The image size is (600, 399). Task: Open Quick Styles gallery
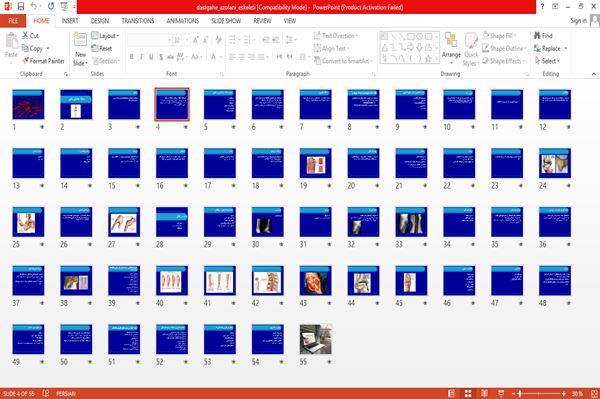[471, 50]
